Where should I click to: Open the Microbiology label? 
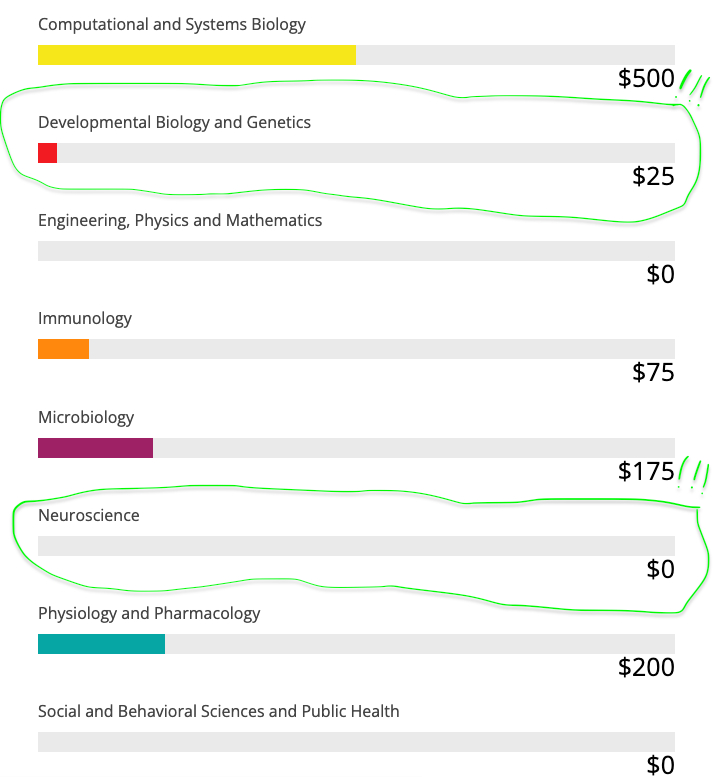coord(86,417)
